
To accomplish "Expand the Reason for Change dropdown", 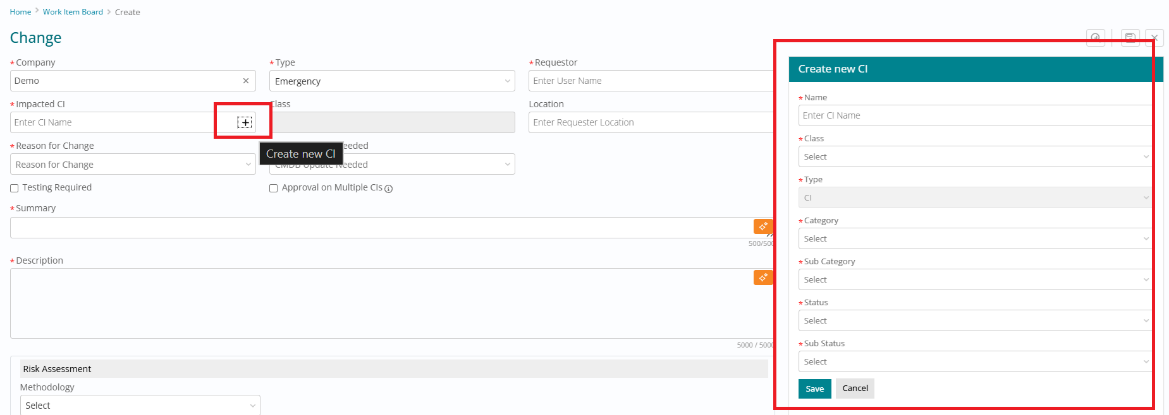I will point(132,164).
